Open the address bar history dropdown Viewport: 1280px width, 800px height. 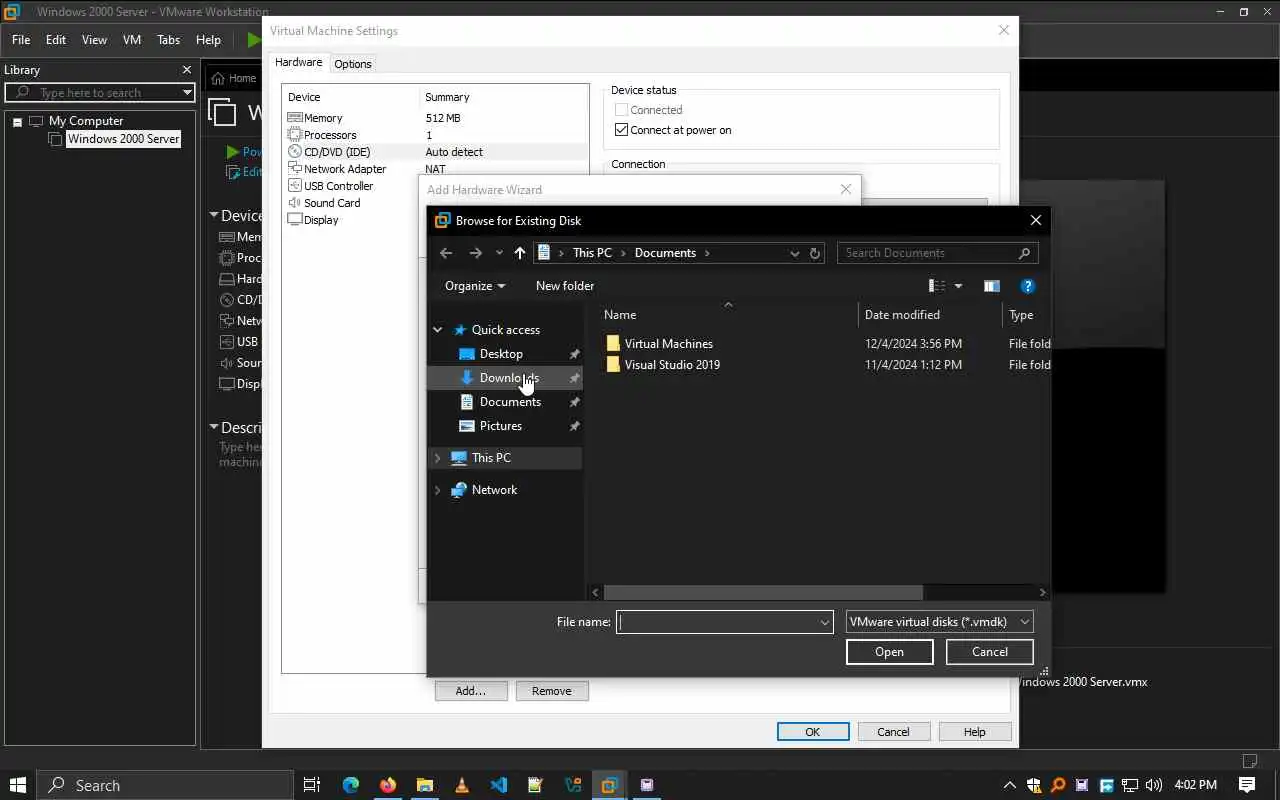(x=795, y=253)
